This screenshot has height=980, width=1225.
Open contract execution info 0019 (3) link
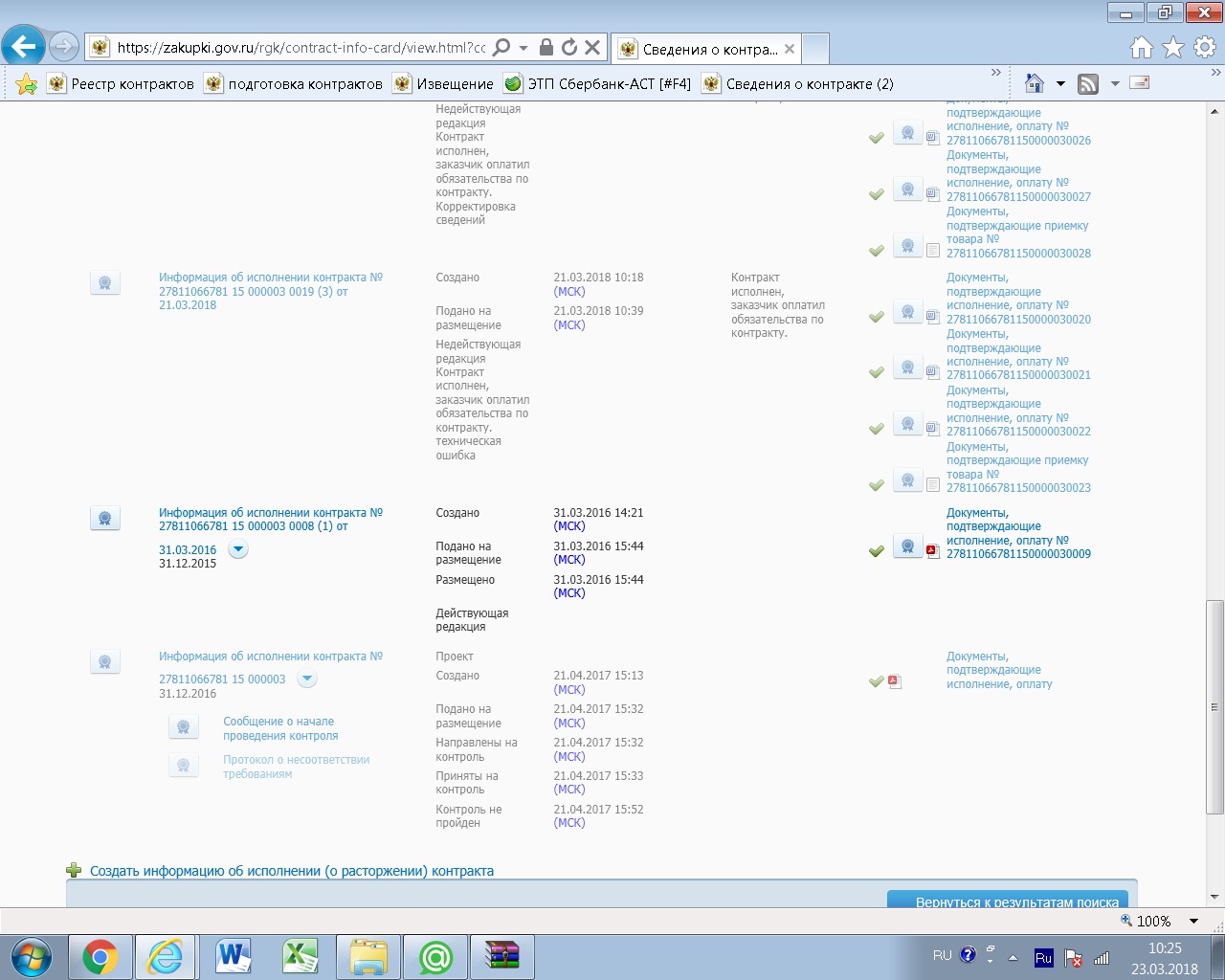coord(271,291)
